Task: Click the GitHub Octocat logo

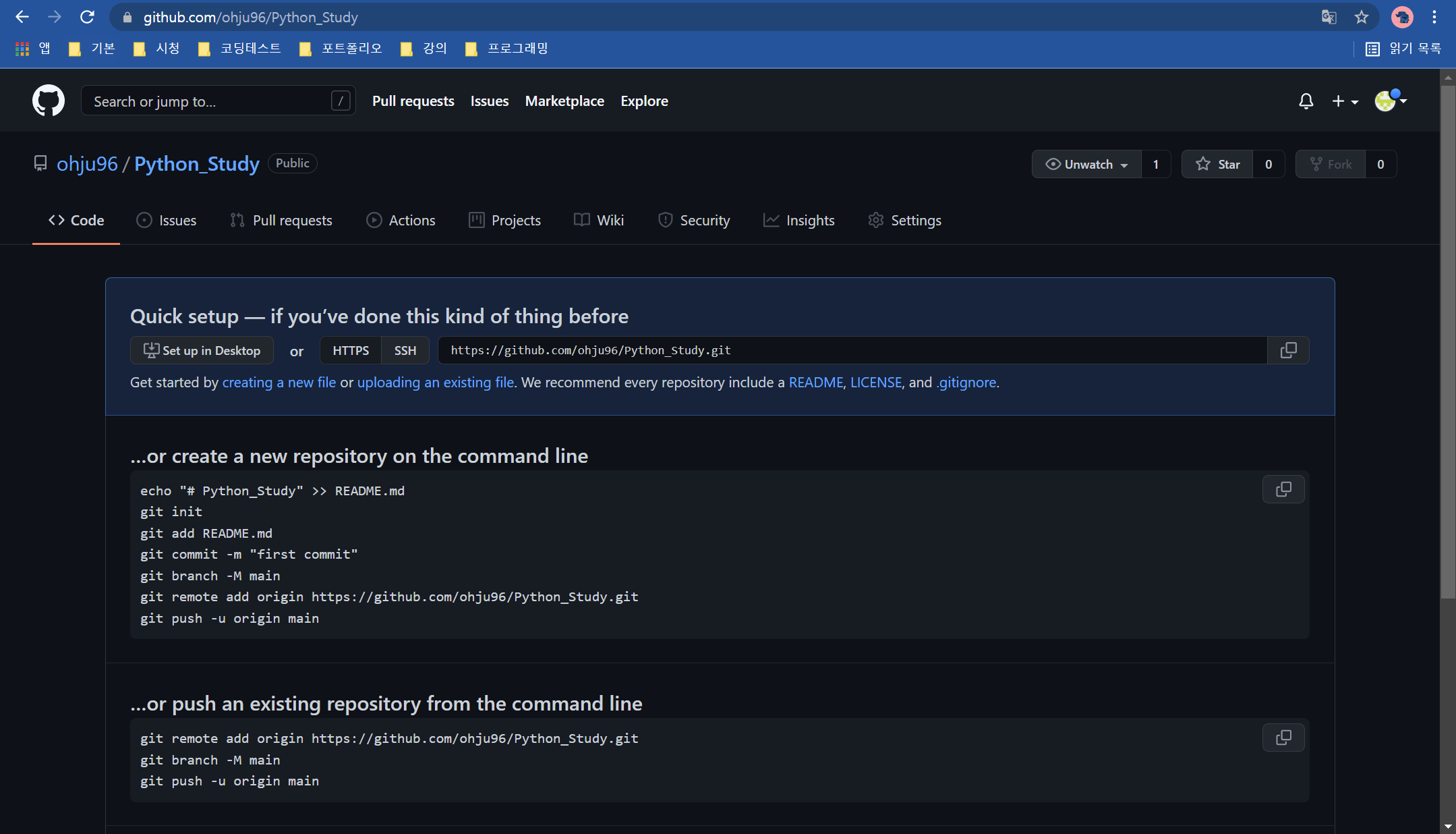Action: [49, 101]
